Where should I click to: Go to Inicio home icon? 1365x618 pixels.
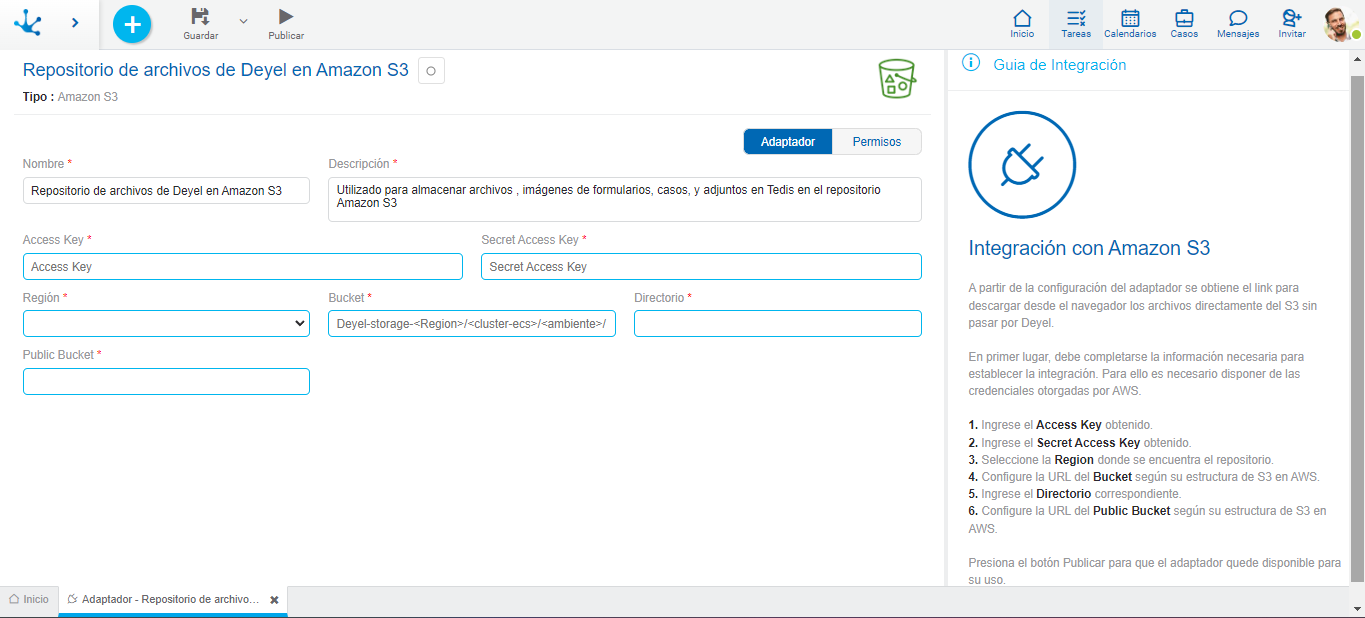click(x=1022, y=19)
